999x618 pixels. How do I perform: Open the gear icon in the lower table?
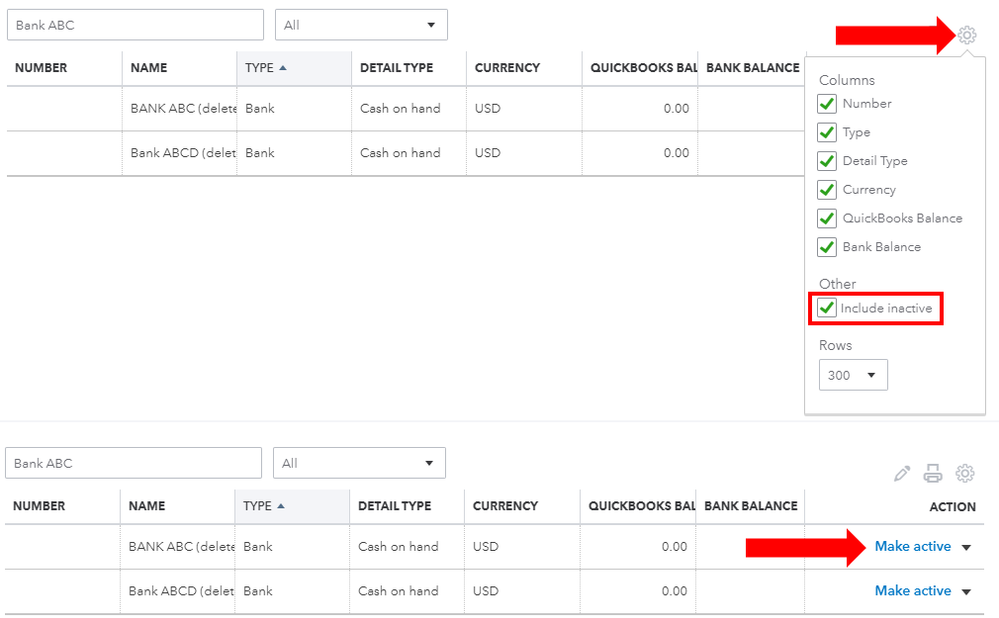click(x=965, y=473)
